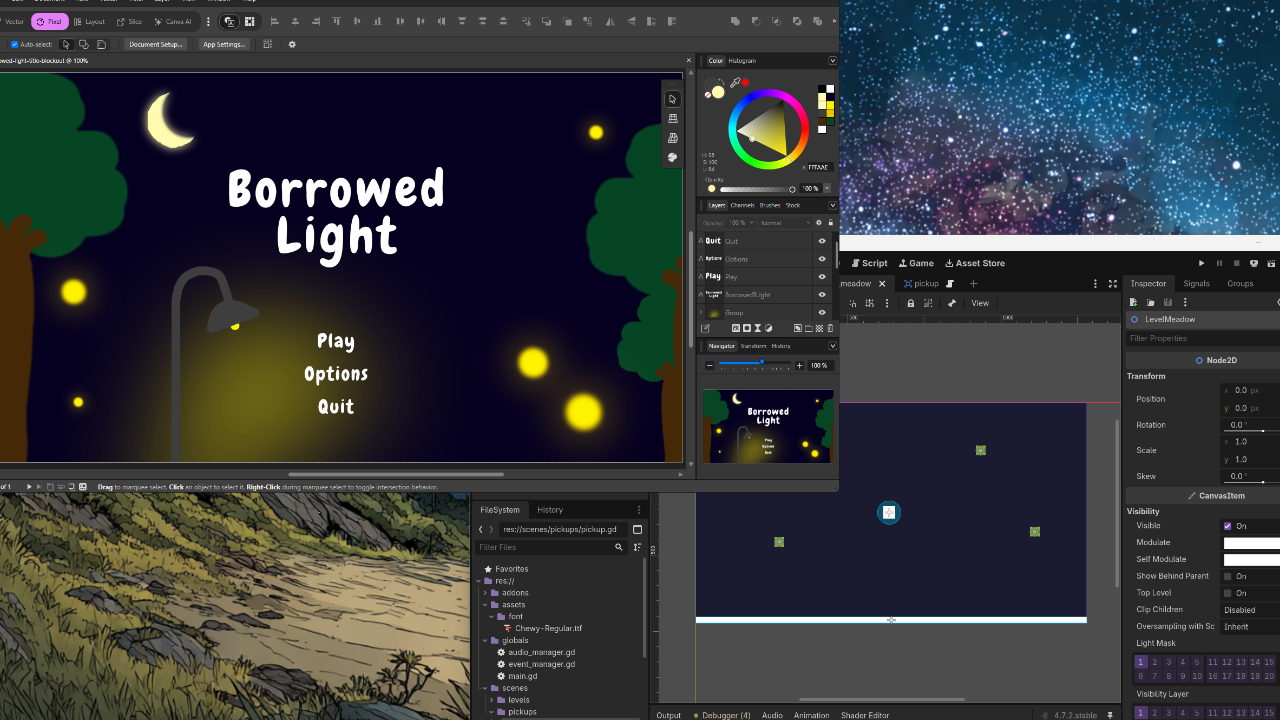Click the delete layer trash icon
This screenshot has height=720, width=1280.
pyautogui.click(x=830, y=328)
